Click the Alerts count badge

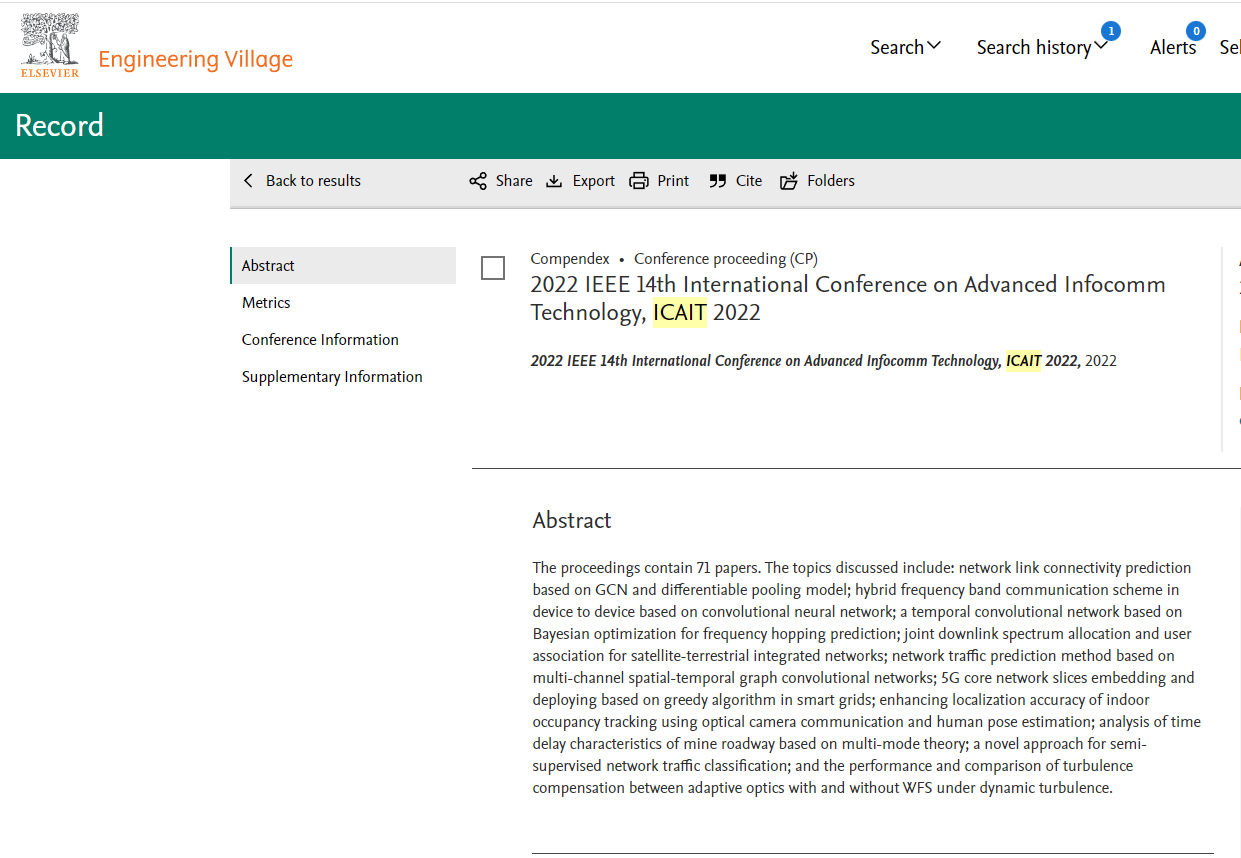pyautogui.click(x=1196, y=31)
